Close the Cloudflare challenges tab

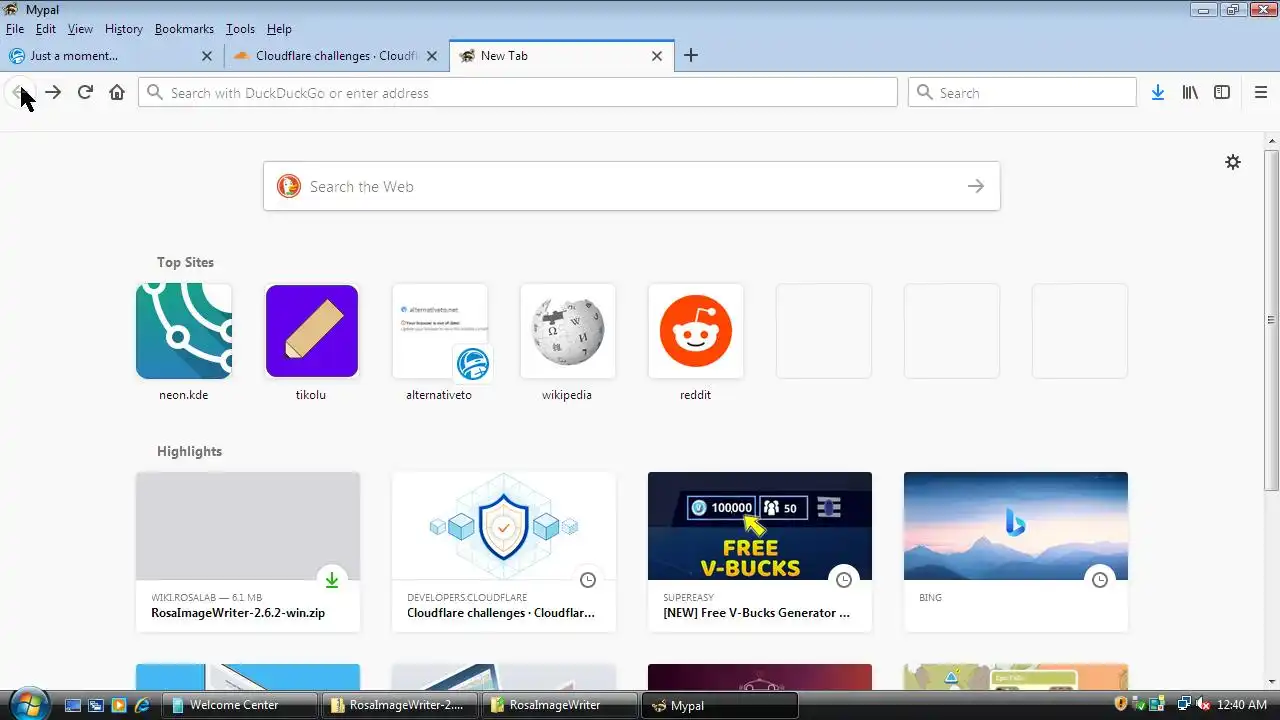(432, 56)
